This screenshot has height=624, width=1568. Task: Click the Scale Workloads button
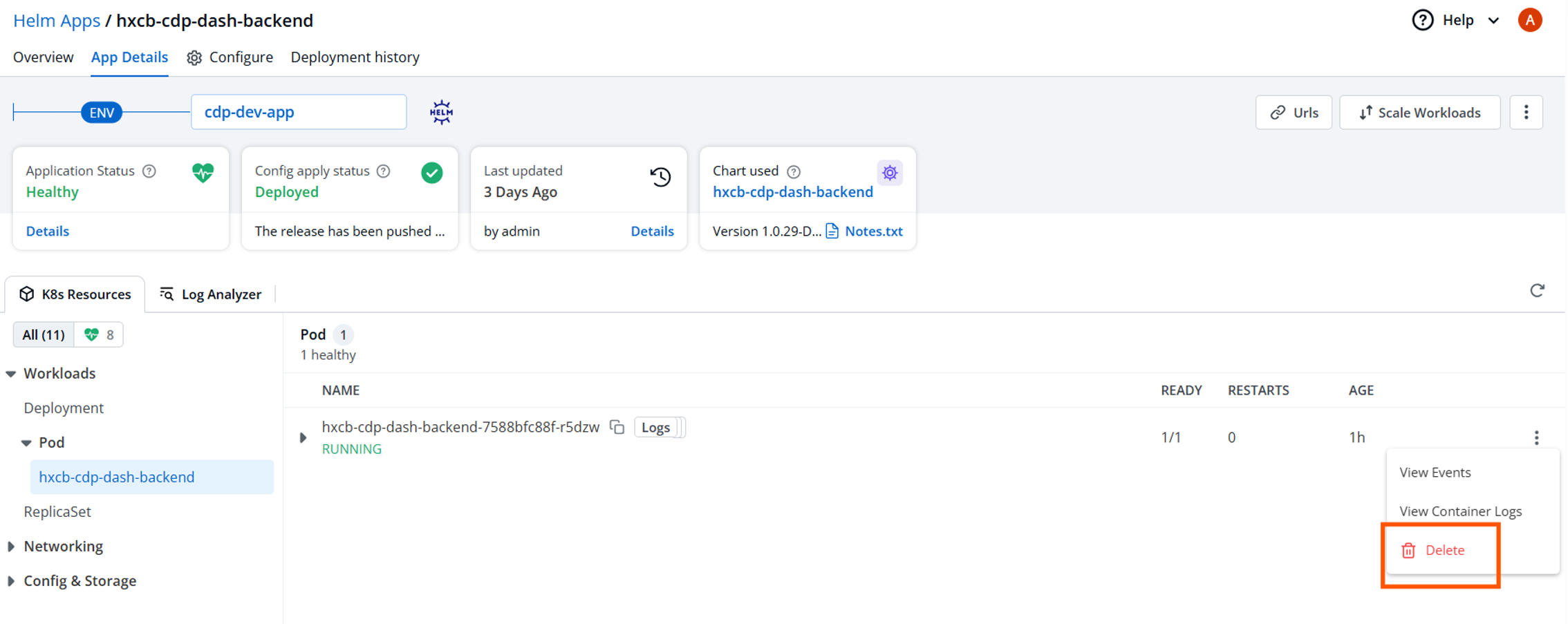pos(1419,113)
